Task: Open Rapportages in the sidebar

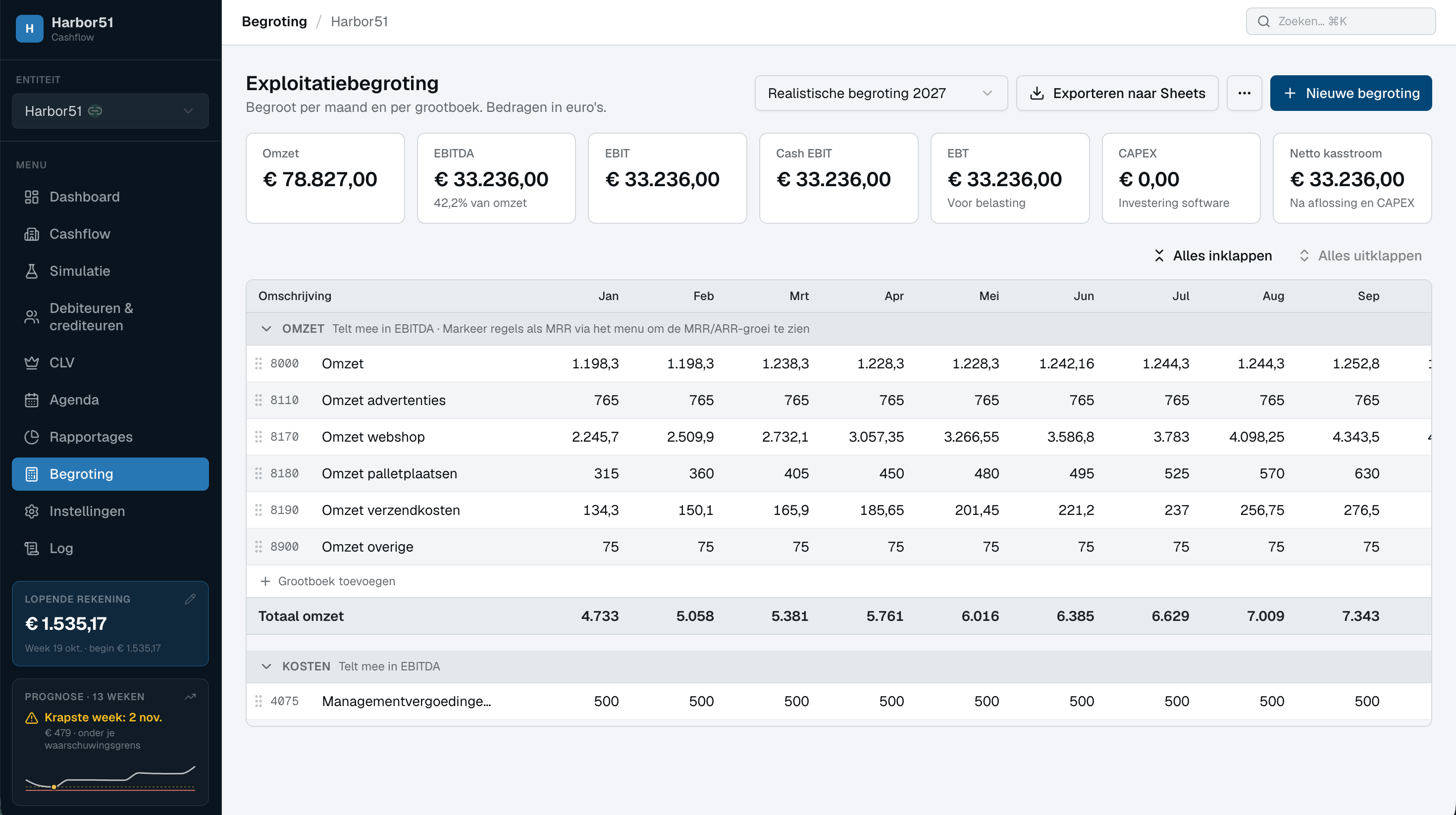Action: click(110, 437)
